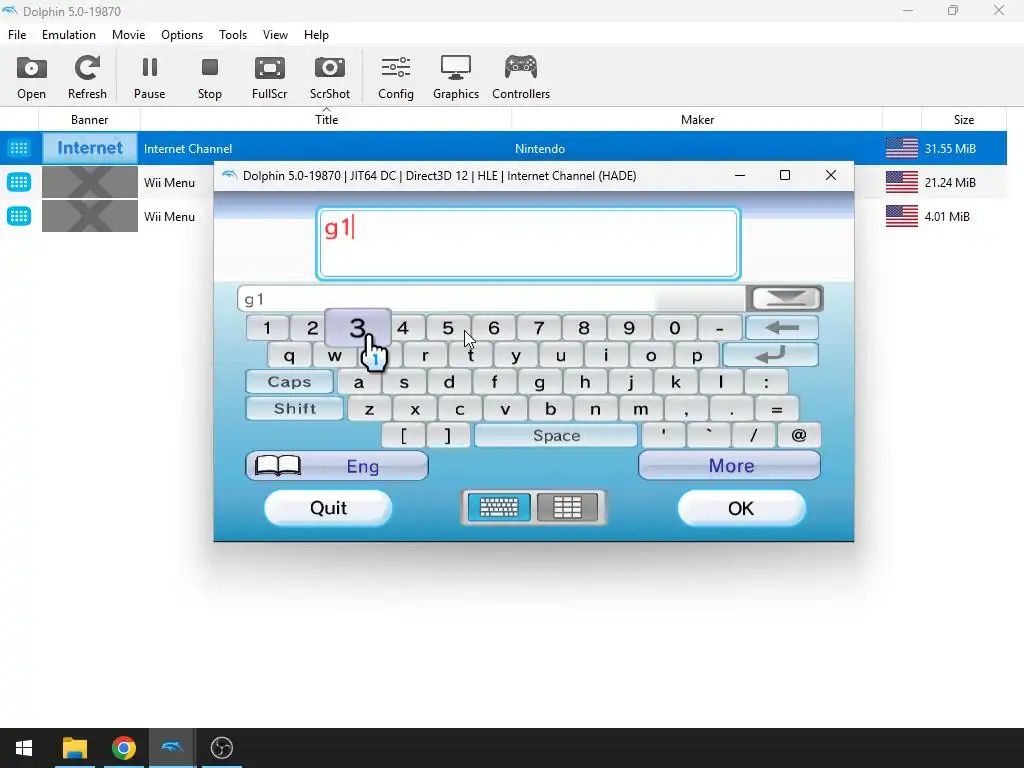Click the m letter key

(641, 409)
